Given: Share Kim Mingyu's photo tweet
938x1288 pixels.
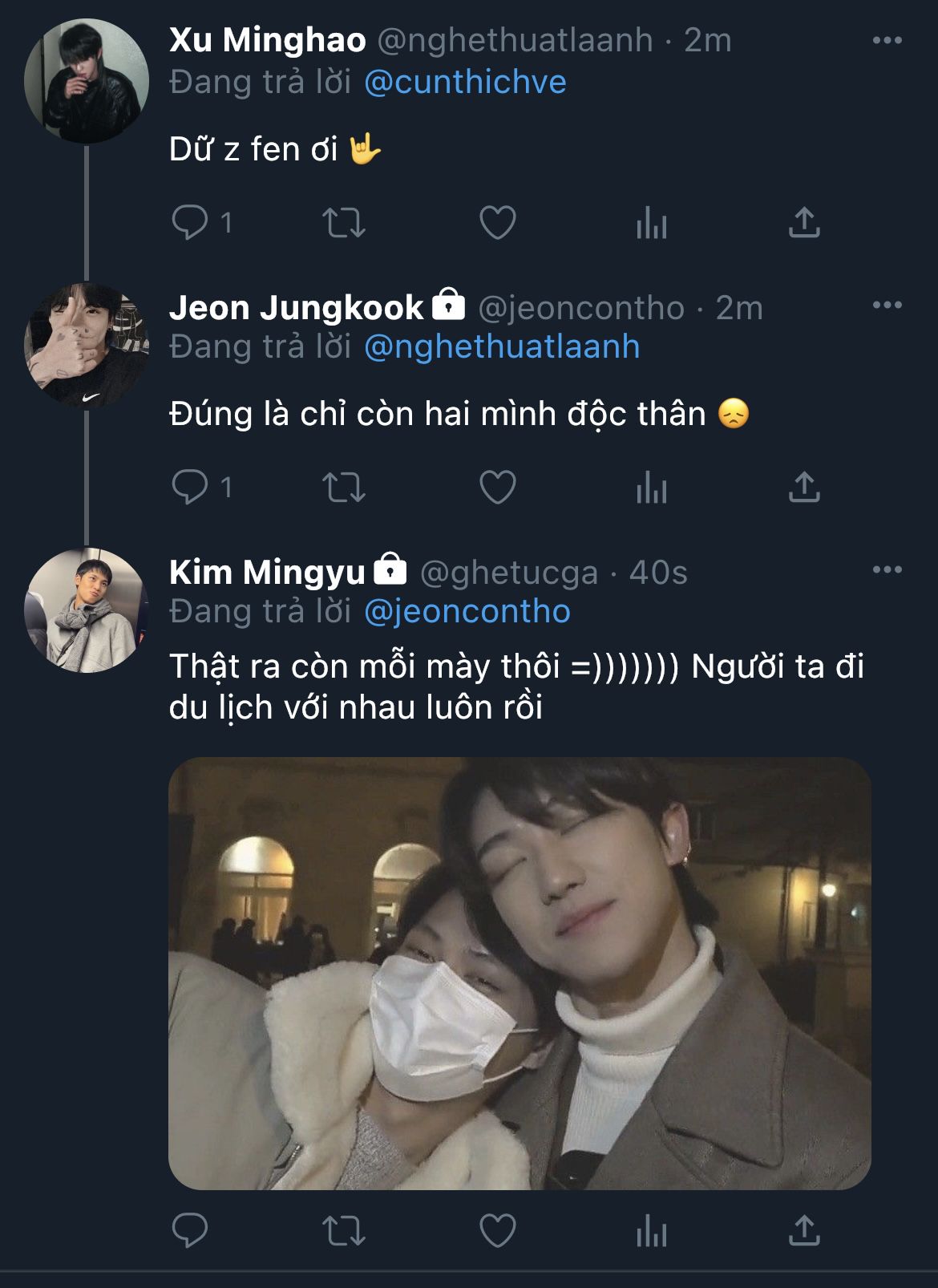Looking at the screenshot, I should tap(804, 1230).
